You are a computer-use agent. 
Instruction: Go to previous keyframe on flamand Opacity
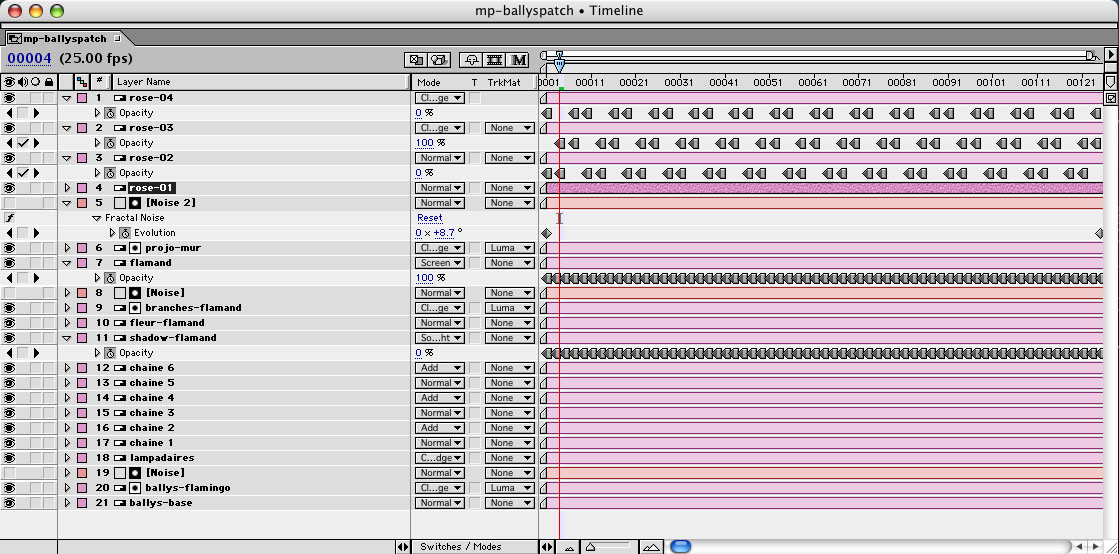click(x=9, y=278)
